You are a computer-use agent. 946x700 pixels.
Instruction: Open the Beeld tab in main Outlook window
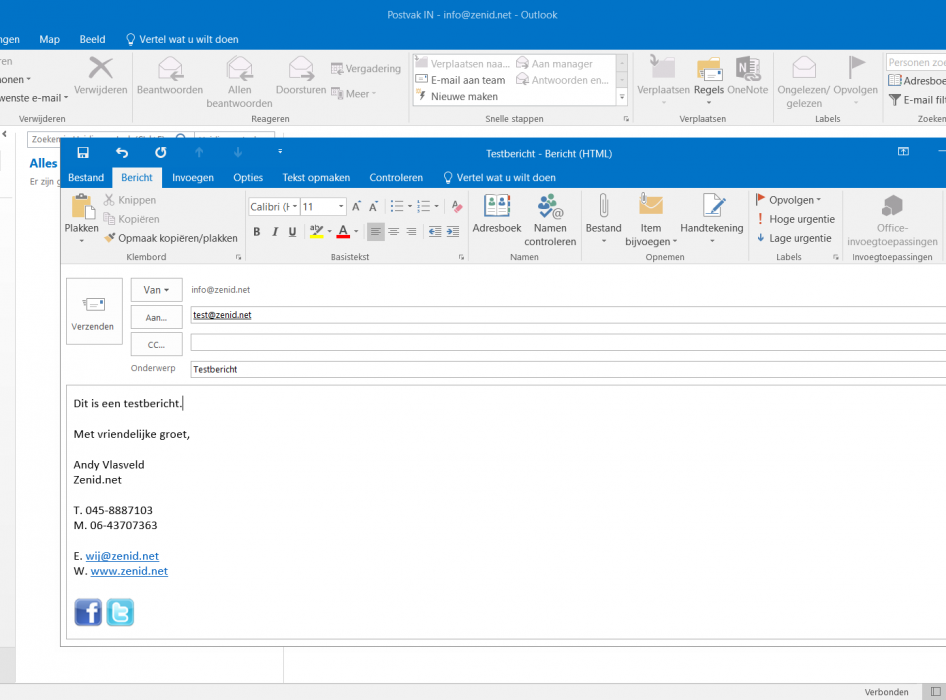92,39
